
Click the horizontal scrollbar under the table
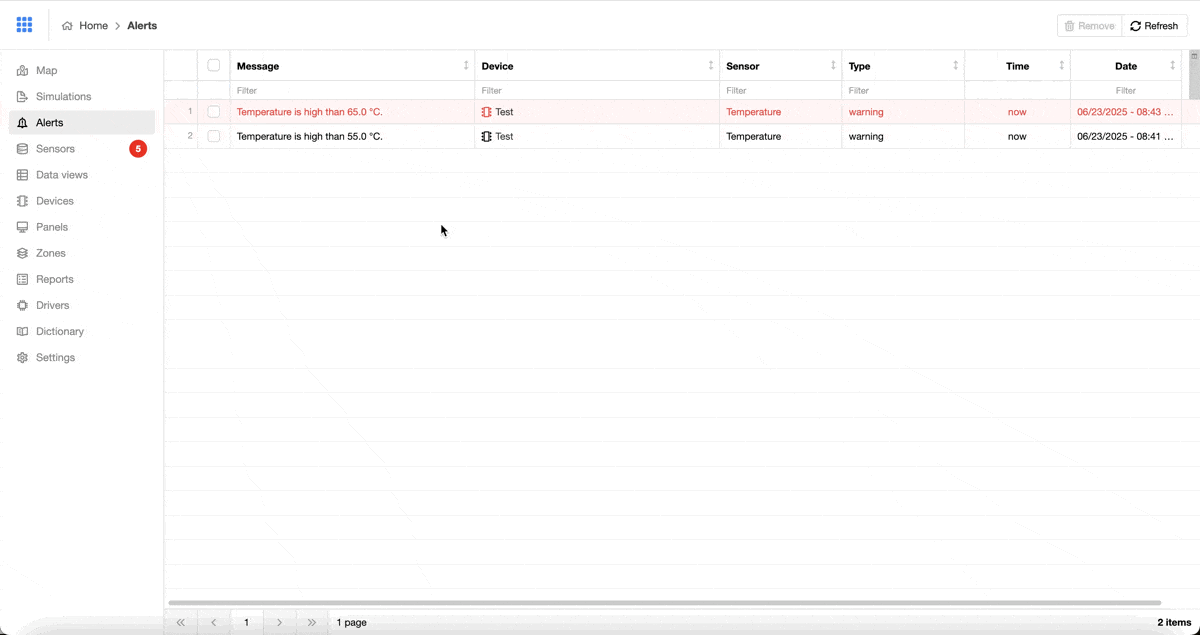[x=665, y=603]
